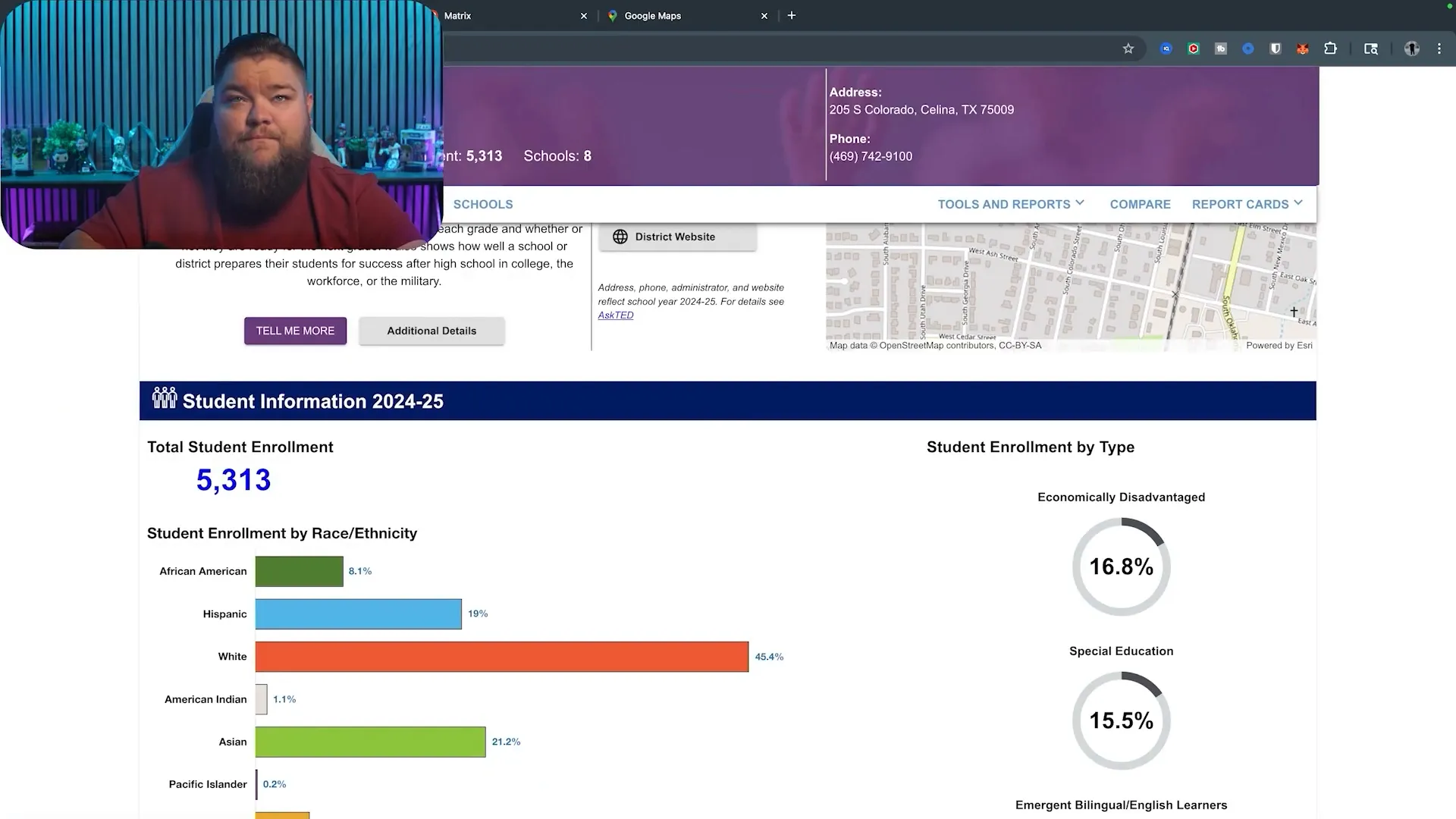Open the SCHOOLS navigation item
The height and width of the screenshot is (819, 1456).
click(483, 204)
